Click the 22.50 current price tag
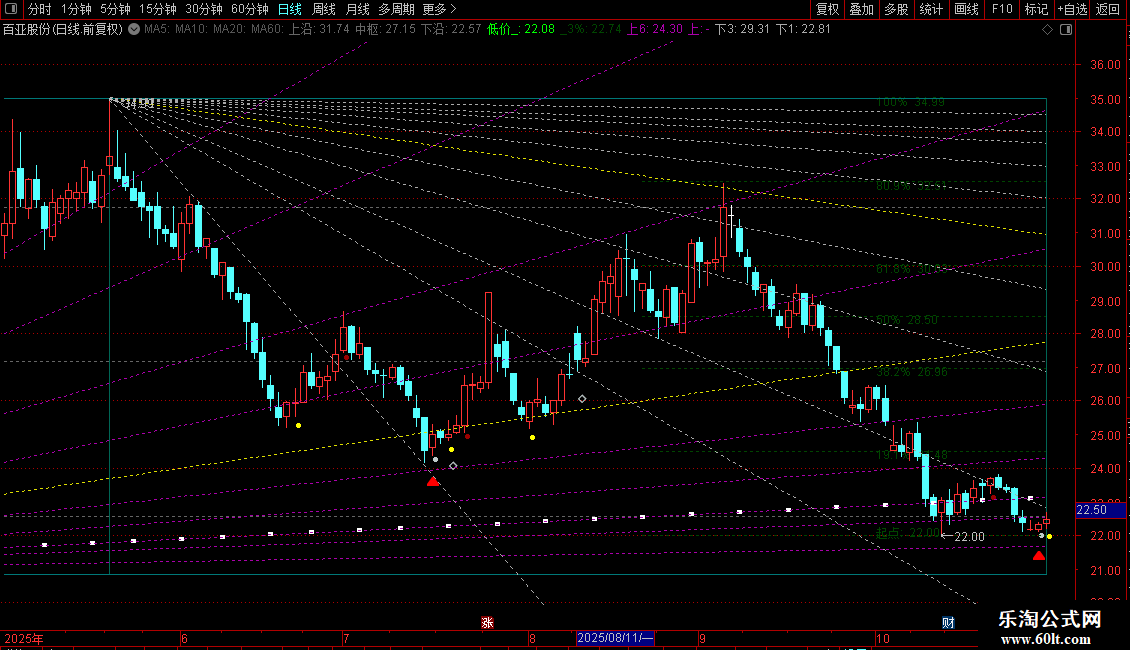The height and width of the screenshot is (650, 1130). [x=1100, y=510]
